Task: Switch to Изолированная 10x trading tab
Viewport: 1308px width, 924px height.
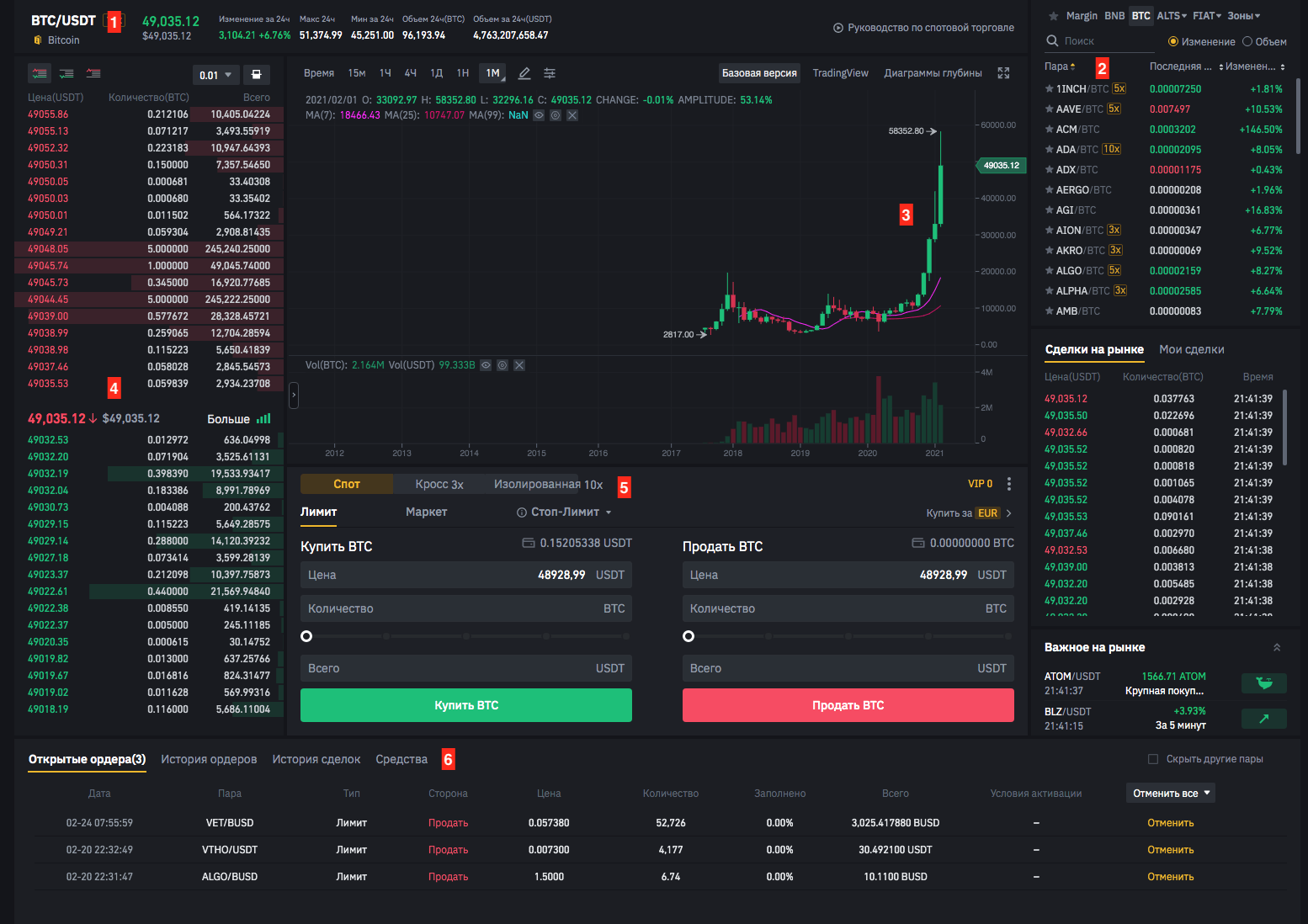Action: pyautogui.click(x=548, y=484)
